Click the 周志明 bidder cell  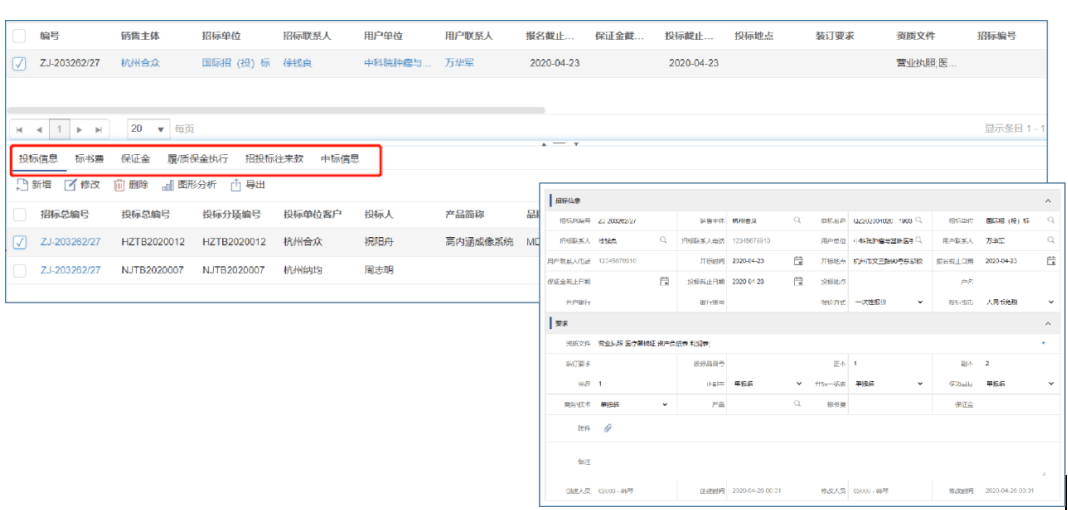379,270
